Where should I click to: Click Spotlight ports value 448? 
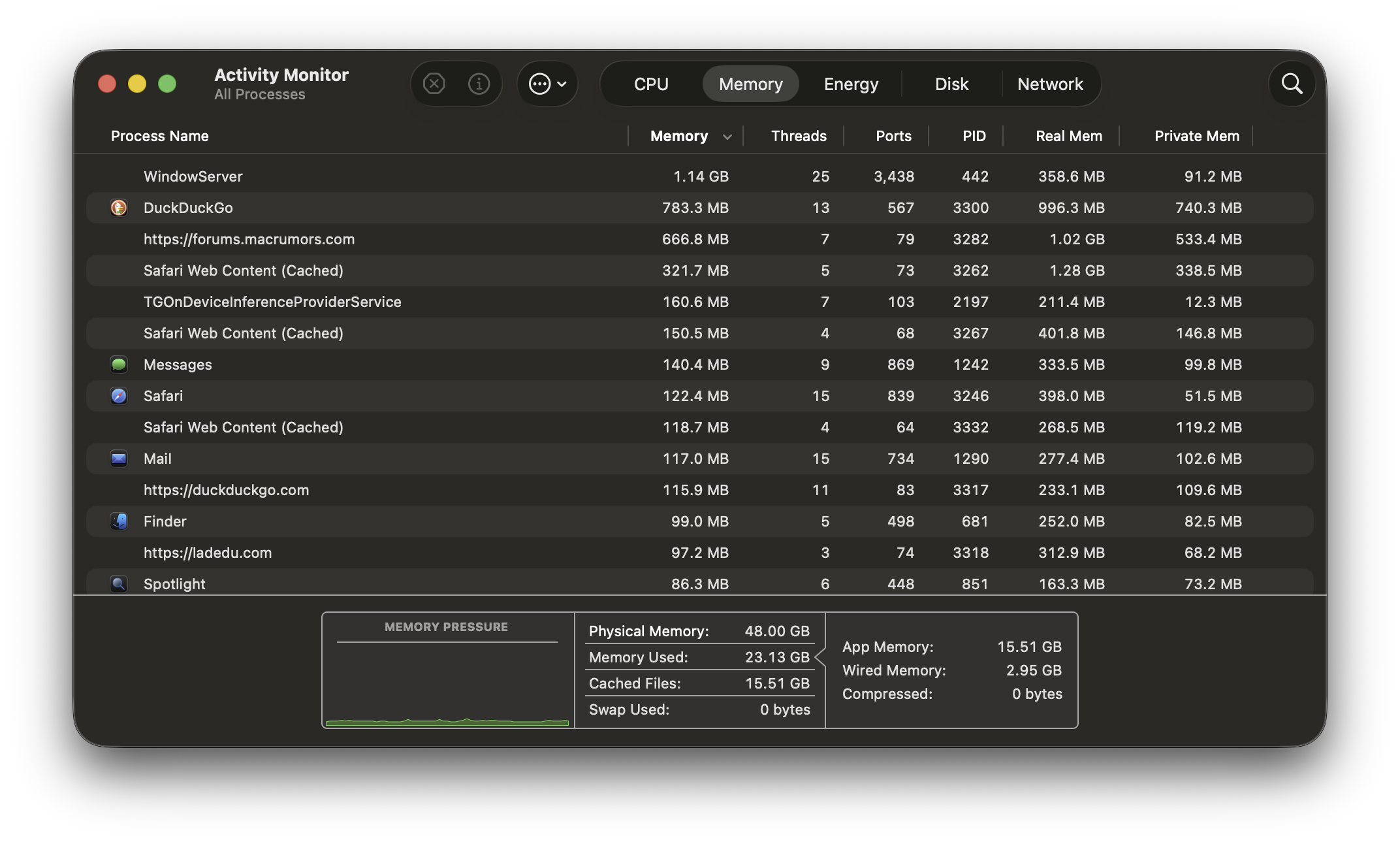(x=900, y=584)
